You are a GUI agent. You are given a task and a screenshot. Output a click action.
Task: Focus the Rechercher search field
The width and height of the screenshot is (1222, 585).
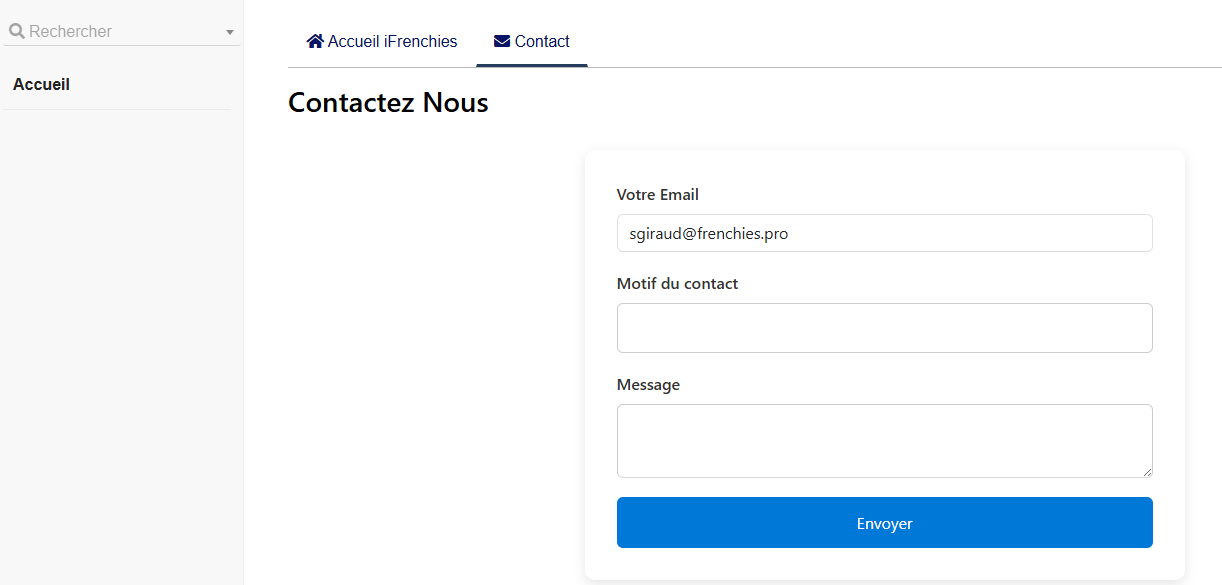pos(120,32)
